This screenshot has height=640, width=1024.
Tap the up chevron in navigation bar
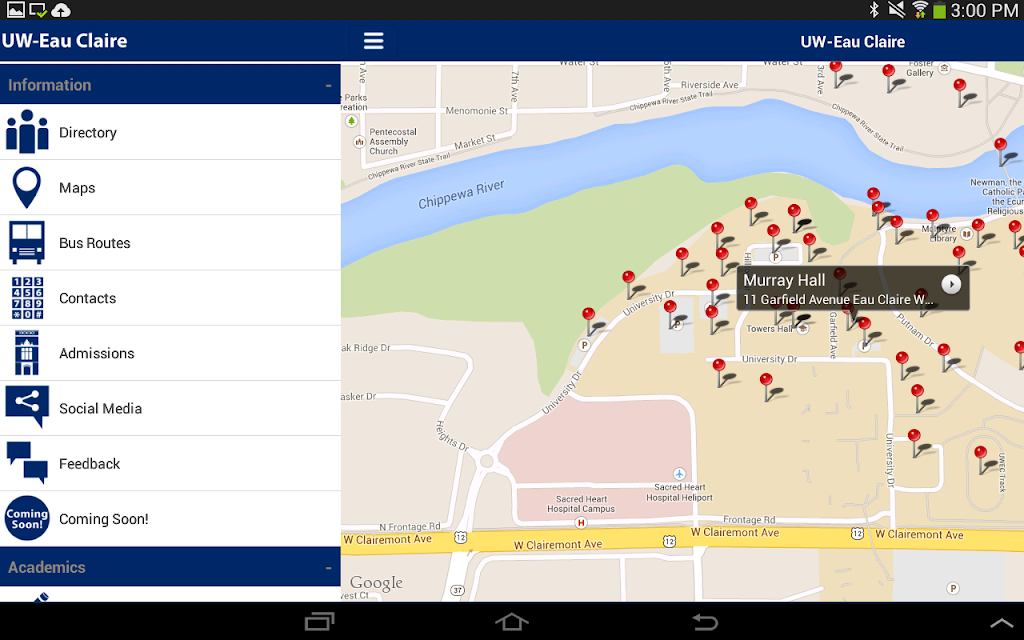pos(1003,623)
